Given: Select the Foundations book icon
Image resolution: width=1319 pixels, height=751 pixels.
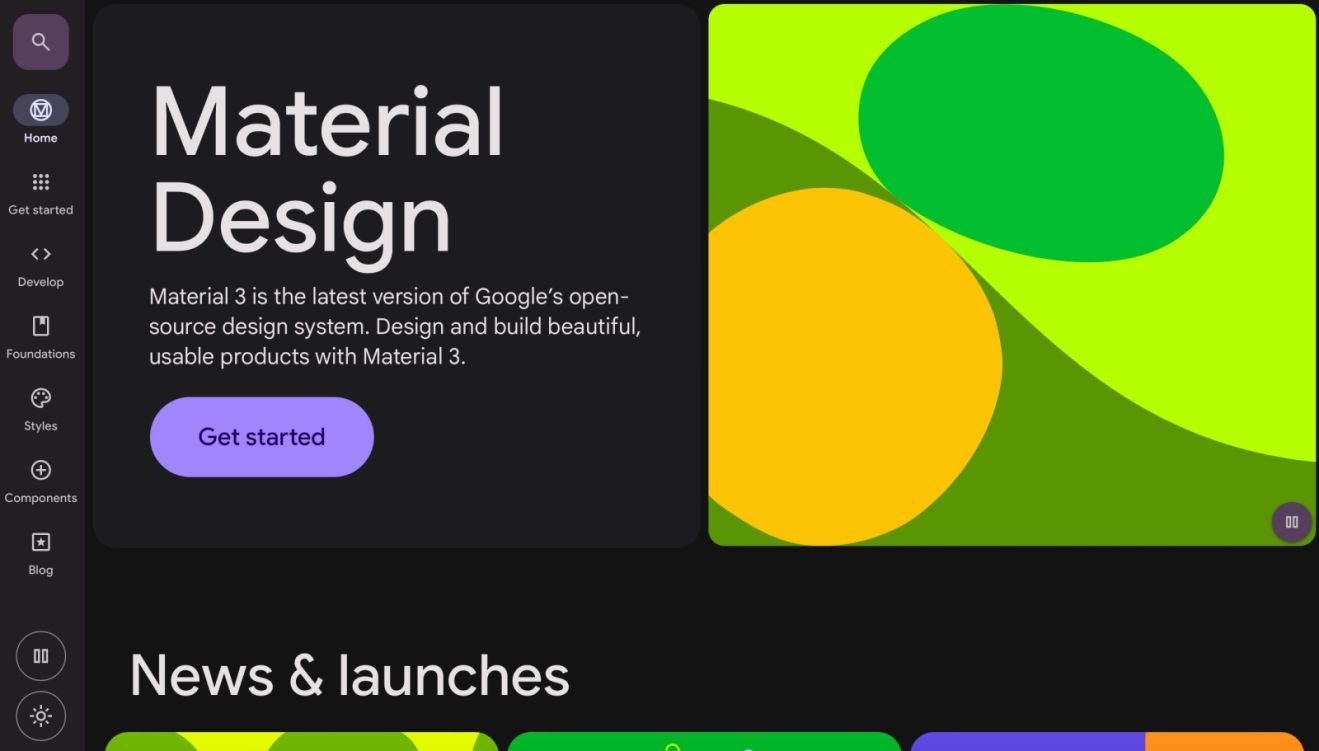Looking at the screenshot, I should (x=41, y=326).
